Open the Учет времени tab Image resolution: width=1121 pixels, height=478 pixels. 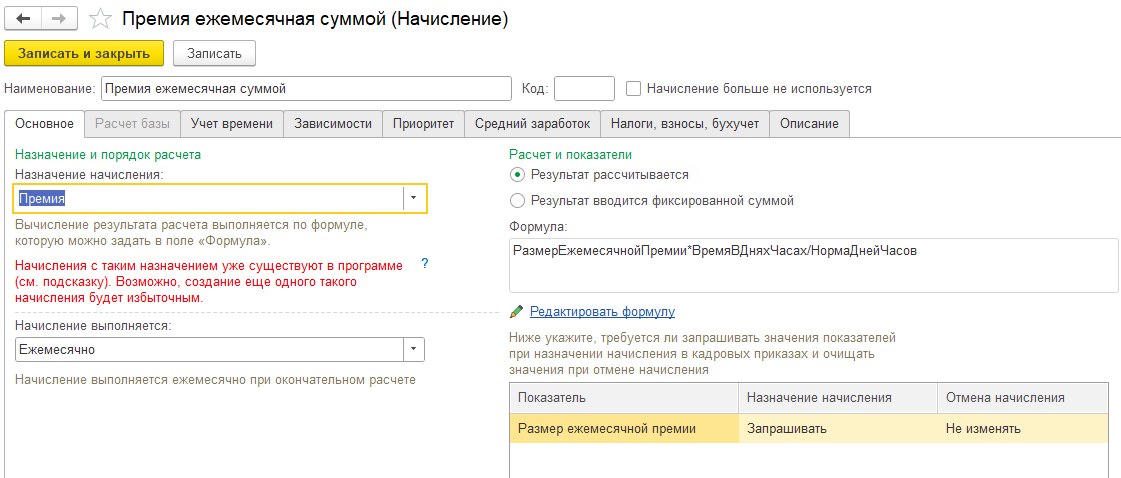click(x=232, y=124)
